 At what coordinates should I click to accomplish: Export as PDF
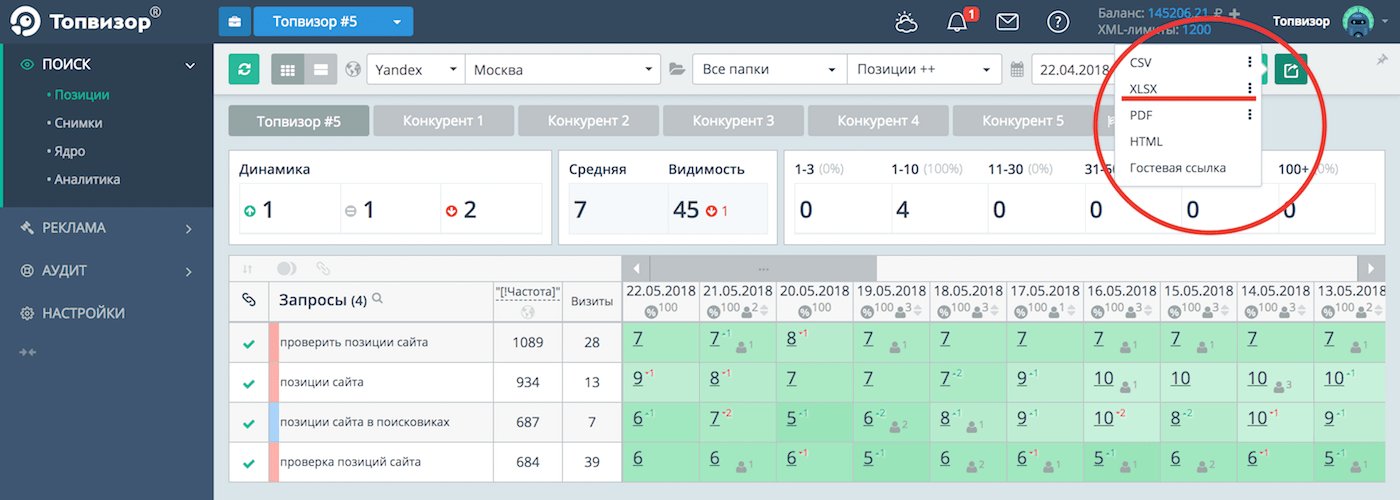tap(1141, 115)
